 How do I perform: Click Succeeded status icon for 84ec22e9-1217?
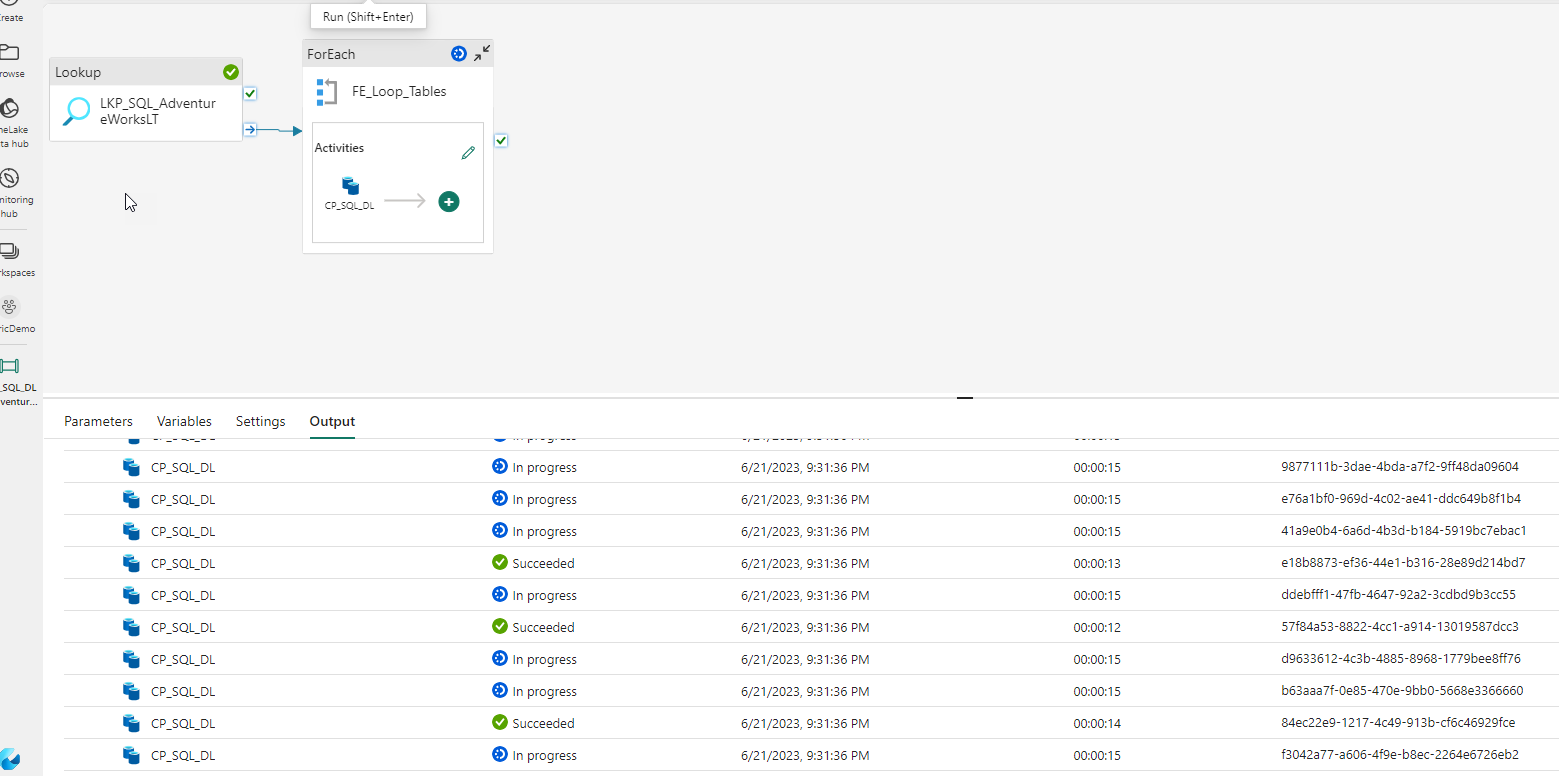point(500,722)
